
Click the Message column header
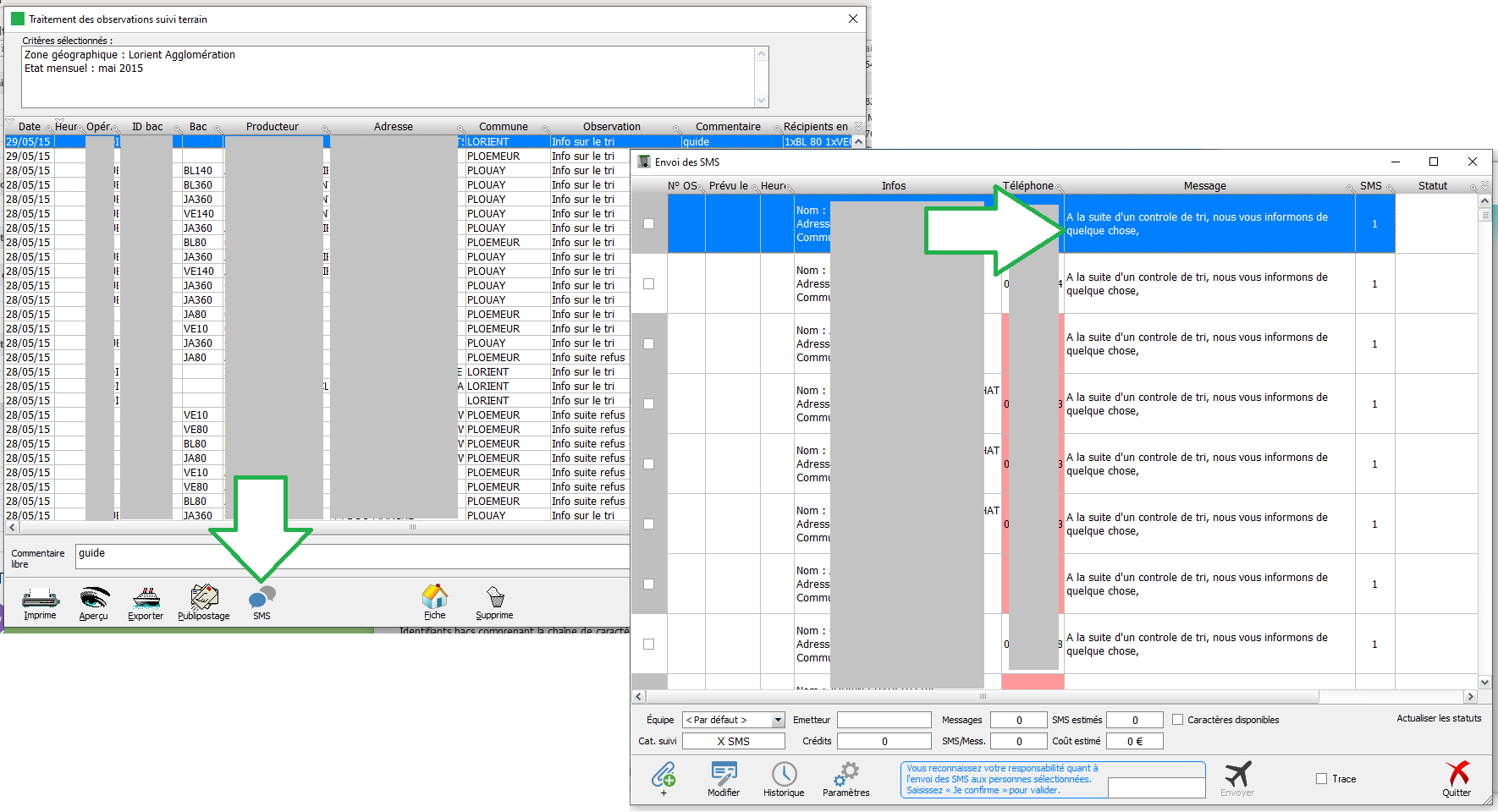(x=1204, y=186)
